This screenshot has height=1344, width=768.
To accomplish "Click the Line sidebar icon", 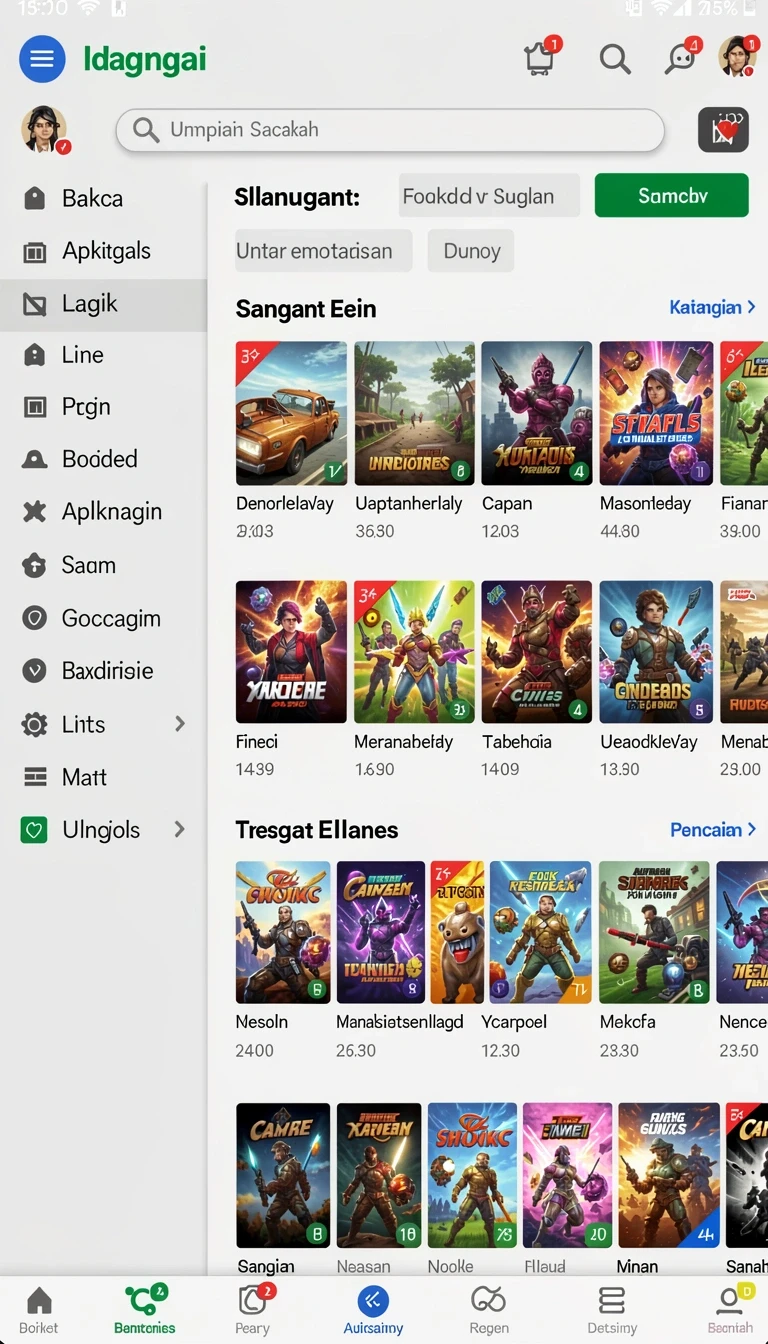I will (35, 355).
